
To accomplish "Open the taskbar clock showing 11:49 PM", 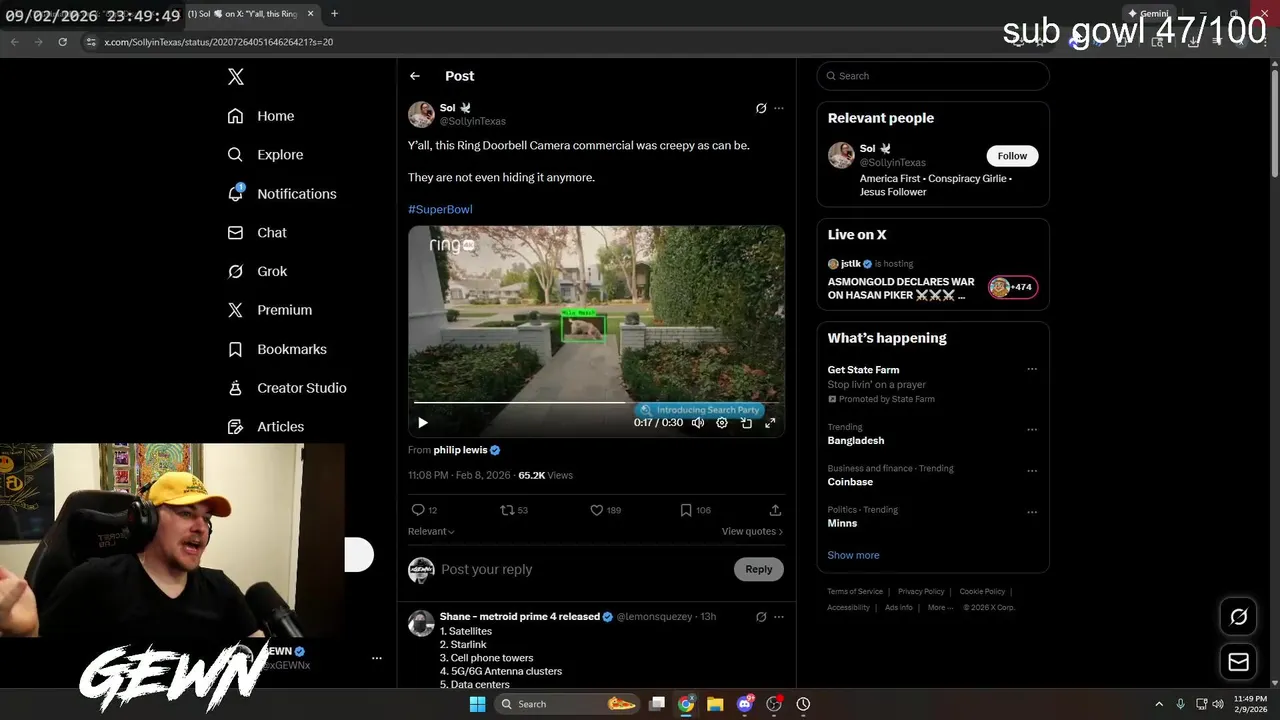I will (1251, 704).
